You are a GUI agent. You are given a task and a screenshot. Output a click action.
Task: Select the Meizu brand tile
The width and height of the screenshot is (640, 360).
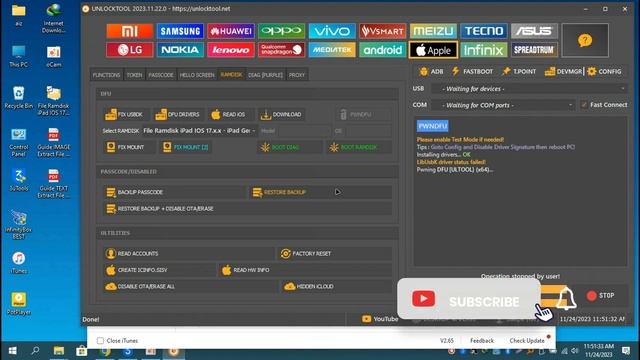(433, 31)
